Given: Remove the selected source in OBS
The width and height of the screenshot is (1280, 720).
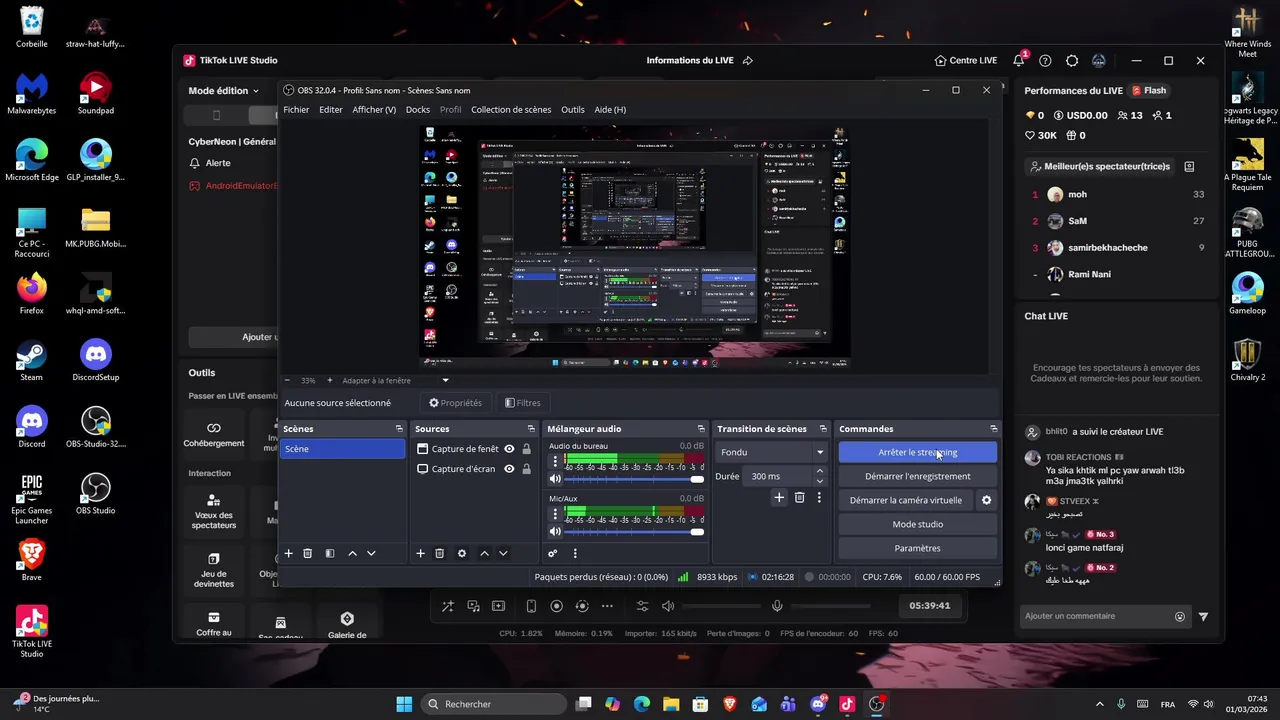Looking at the screenshot, I should click(x=439, y=553).
